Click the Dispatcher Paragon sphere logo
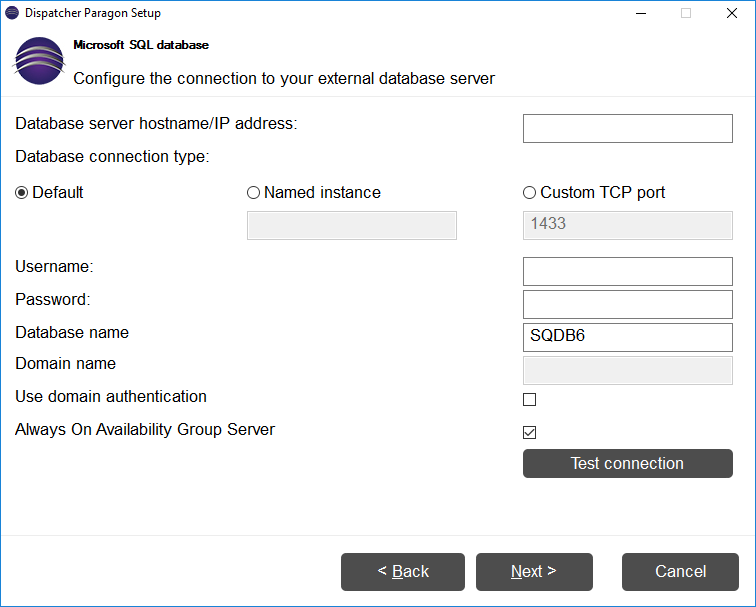This screenshot has width=756, height=607. [38, 62]
